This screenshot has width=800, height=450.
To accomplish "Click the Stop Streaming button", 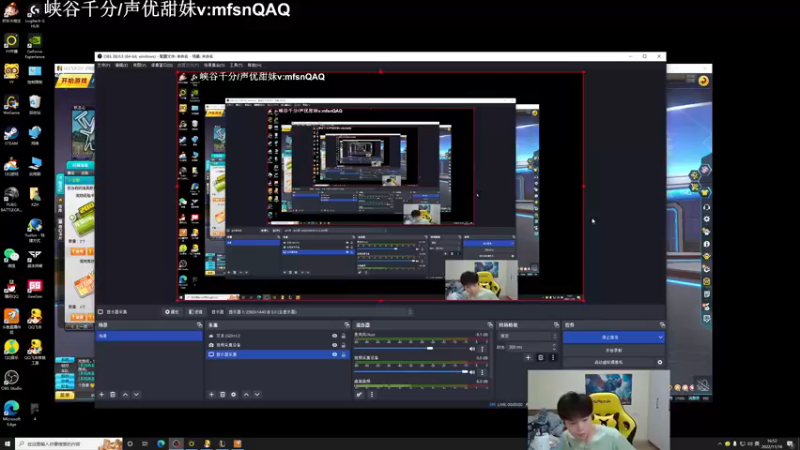I will click(x=610, y=337).
